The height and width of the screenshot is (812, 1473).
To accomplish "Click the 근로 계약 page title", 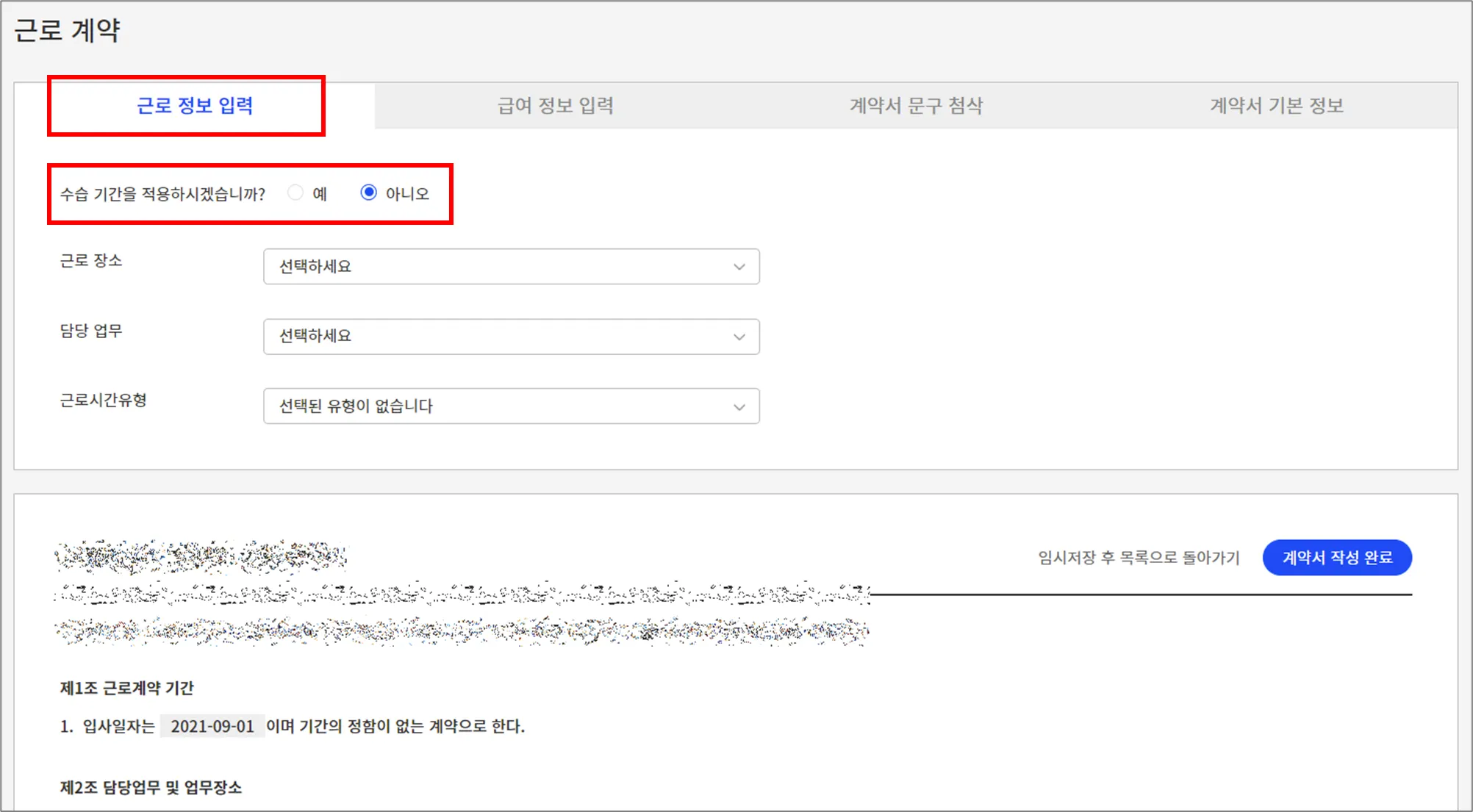I will [67, 31].
